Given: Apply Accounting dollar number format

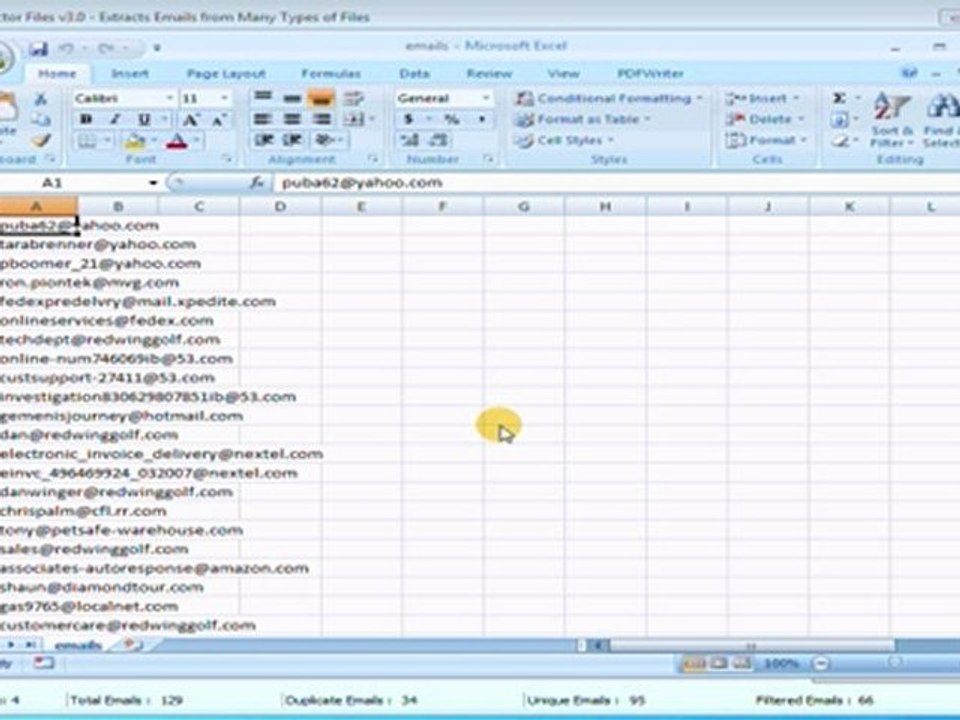Looking at the screenshot, I should coord(408,119).
